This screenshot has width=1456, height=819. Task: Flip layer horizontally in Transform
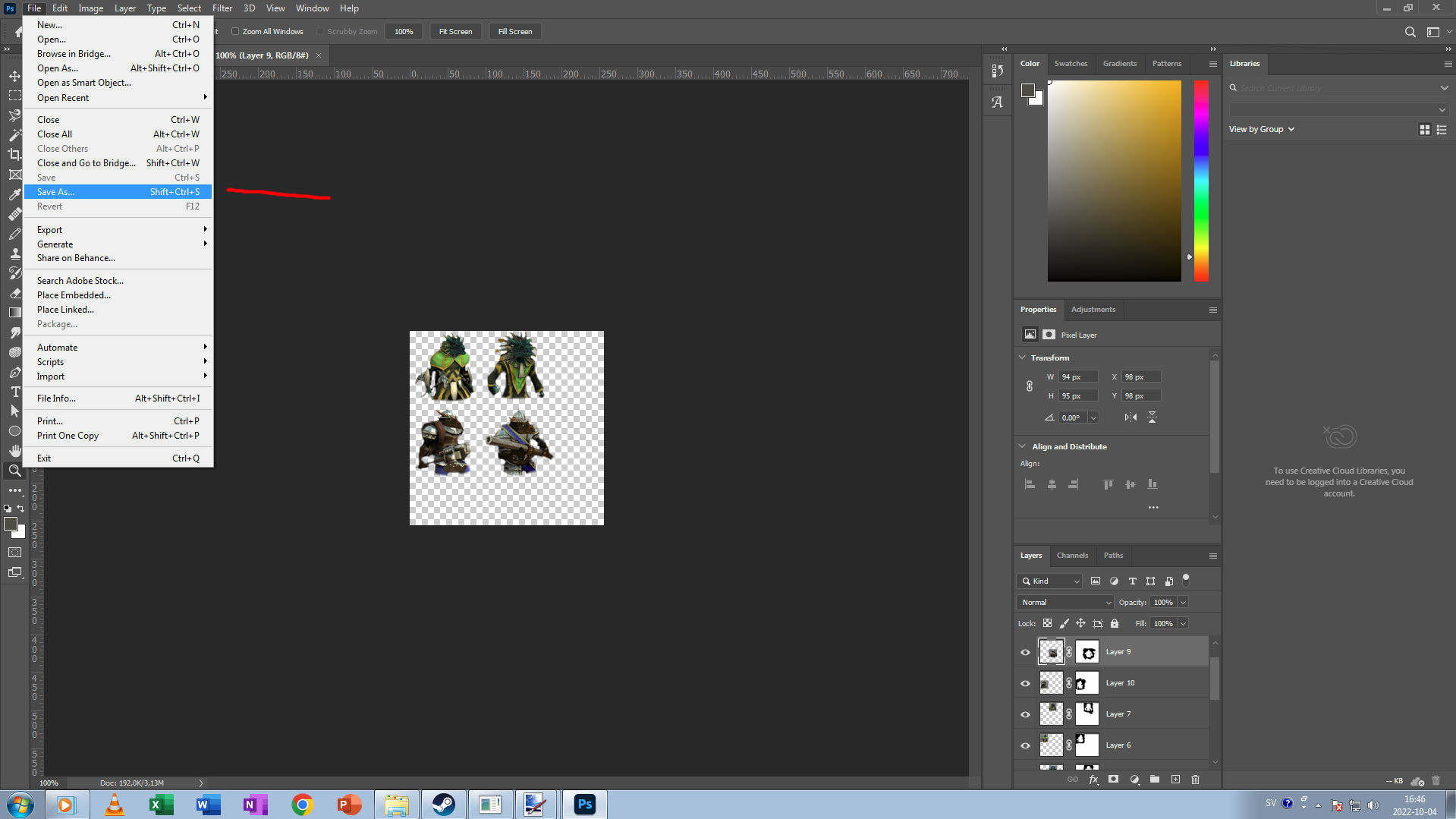click(x=1131, y=417)
